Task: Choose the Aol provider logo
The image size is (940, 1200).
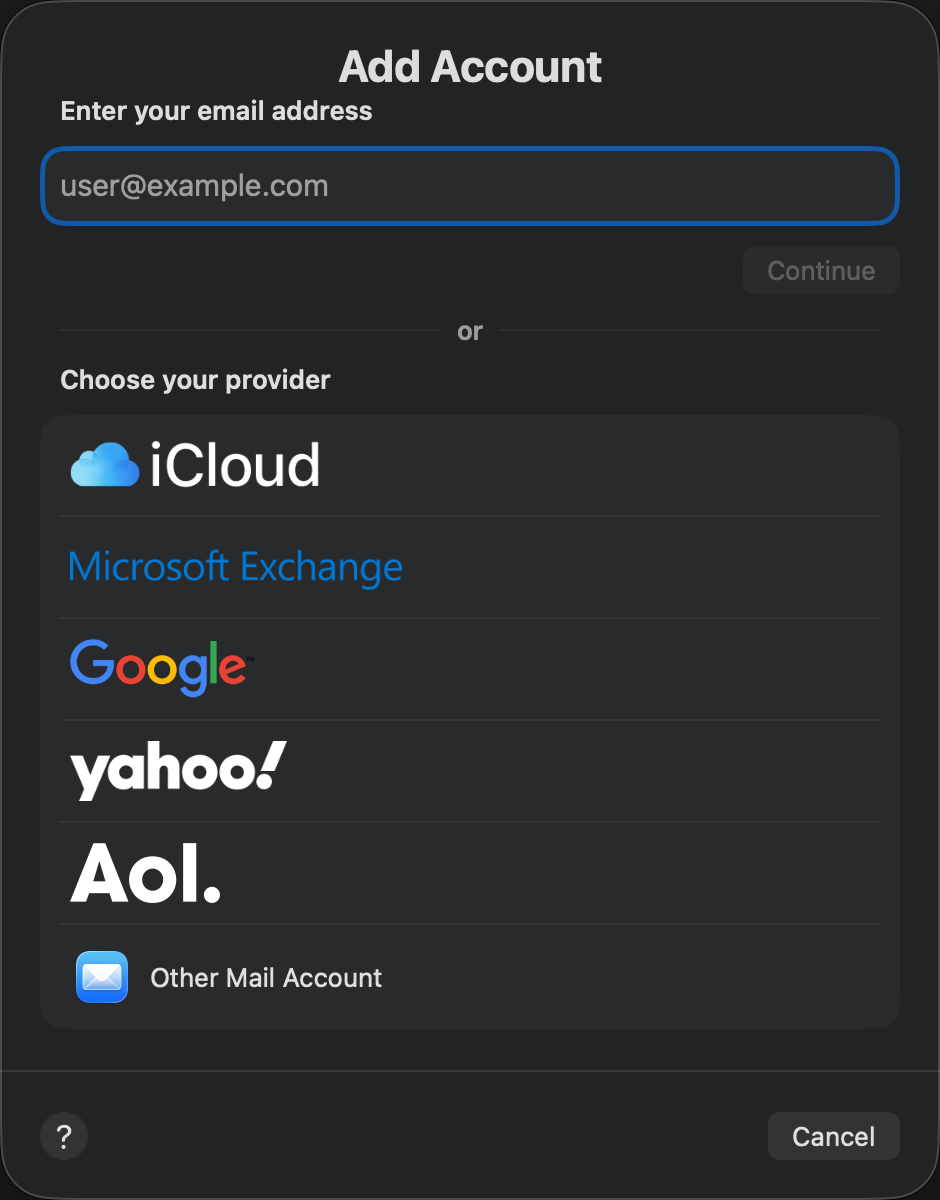Action: click(x=145, y=872)
